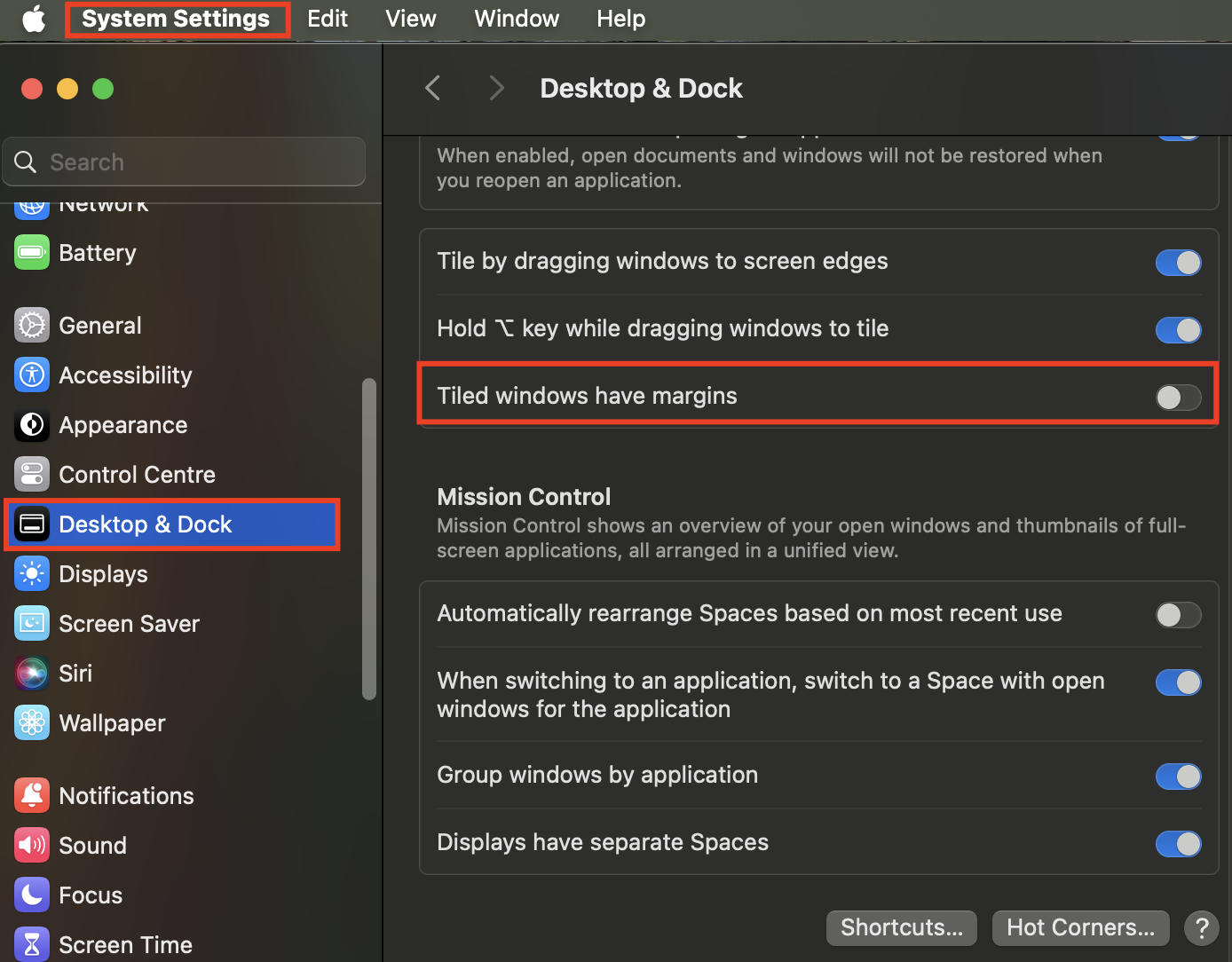1232x962 pixels.
Task: Open the View menu
Action: [411, 19]
